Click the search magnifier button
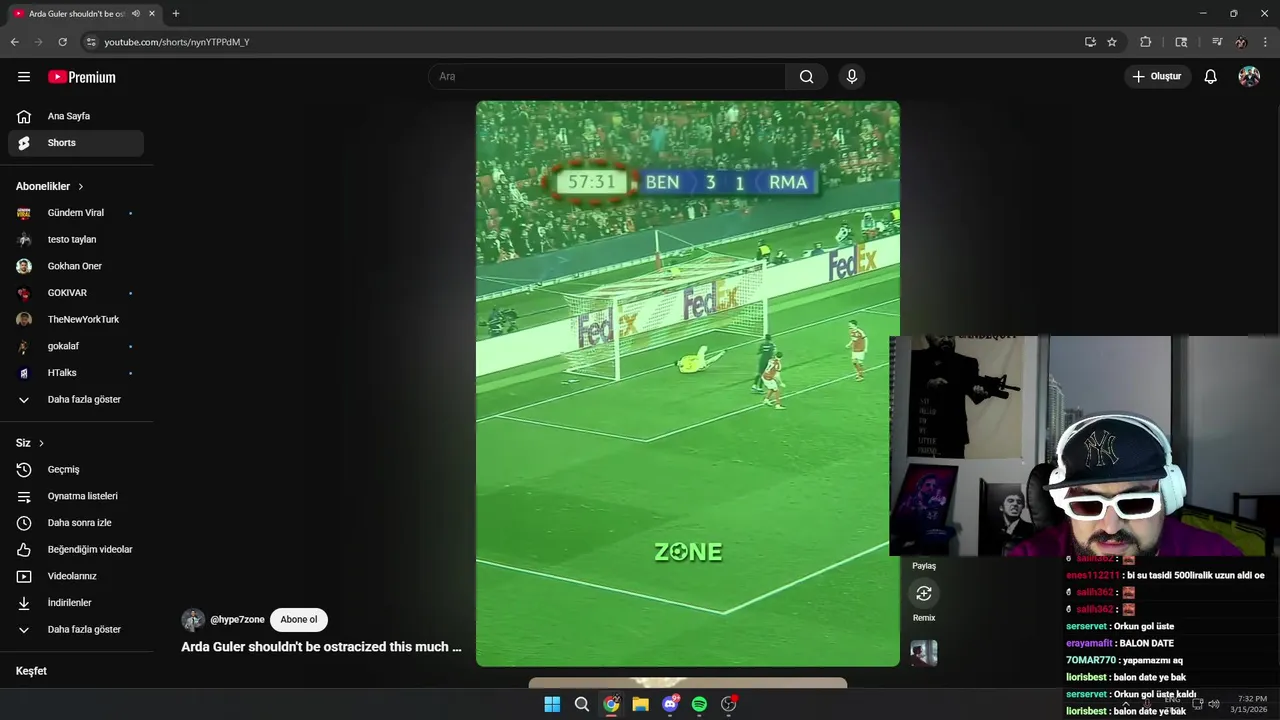Screen dimensions: 1280x720 tap(806, 77)
